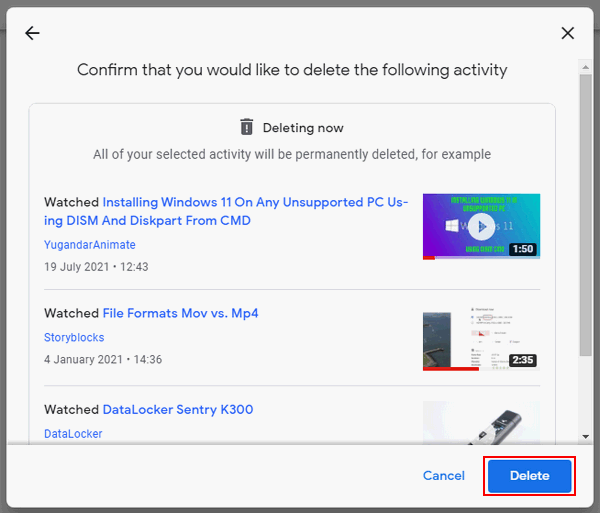Click the 2:35 duration badge
Image resolution: width=600 pixels, height=513 pixels.
[x=523, y=360]
